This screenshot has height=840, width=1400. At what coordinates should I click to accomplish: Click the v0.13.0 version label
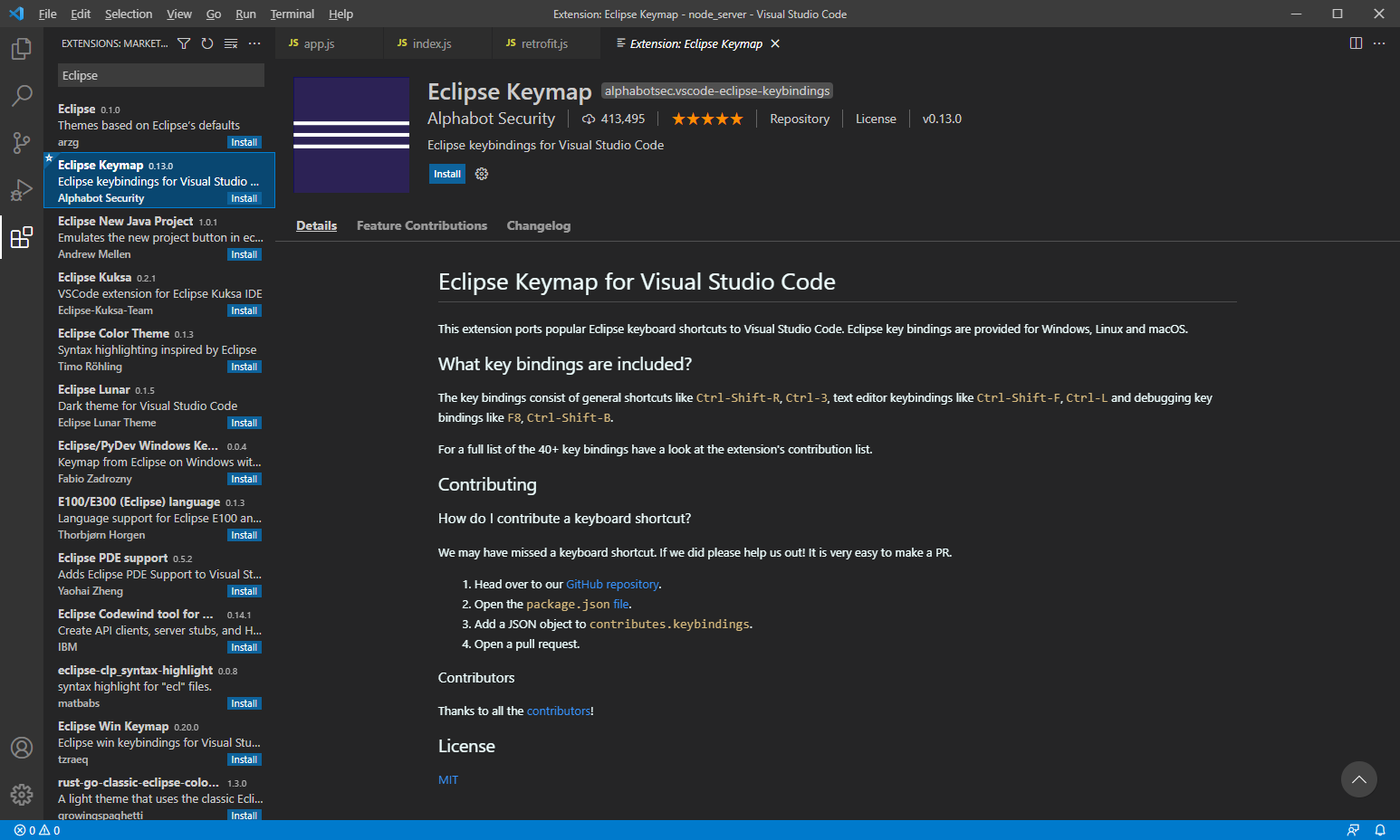pos(942,119)
